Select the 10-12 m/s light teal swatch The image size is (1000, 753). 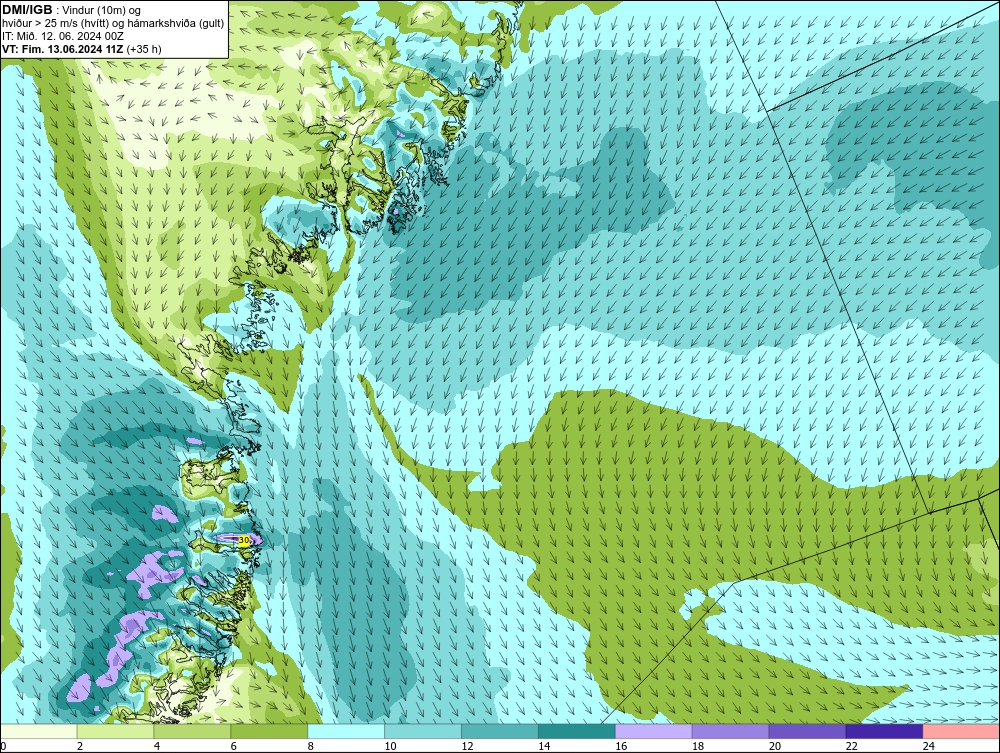coord(423,731)
